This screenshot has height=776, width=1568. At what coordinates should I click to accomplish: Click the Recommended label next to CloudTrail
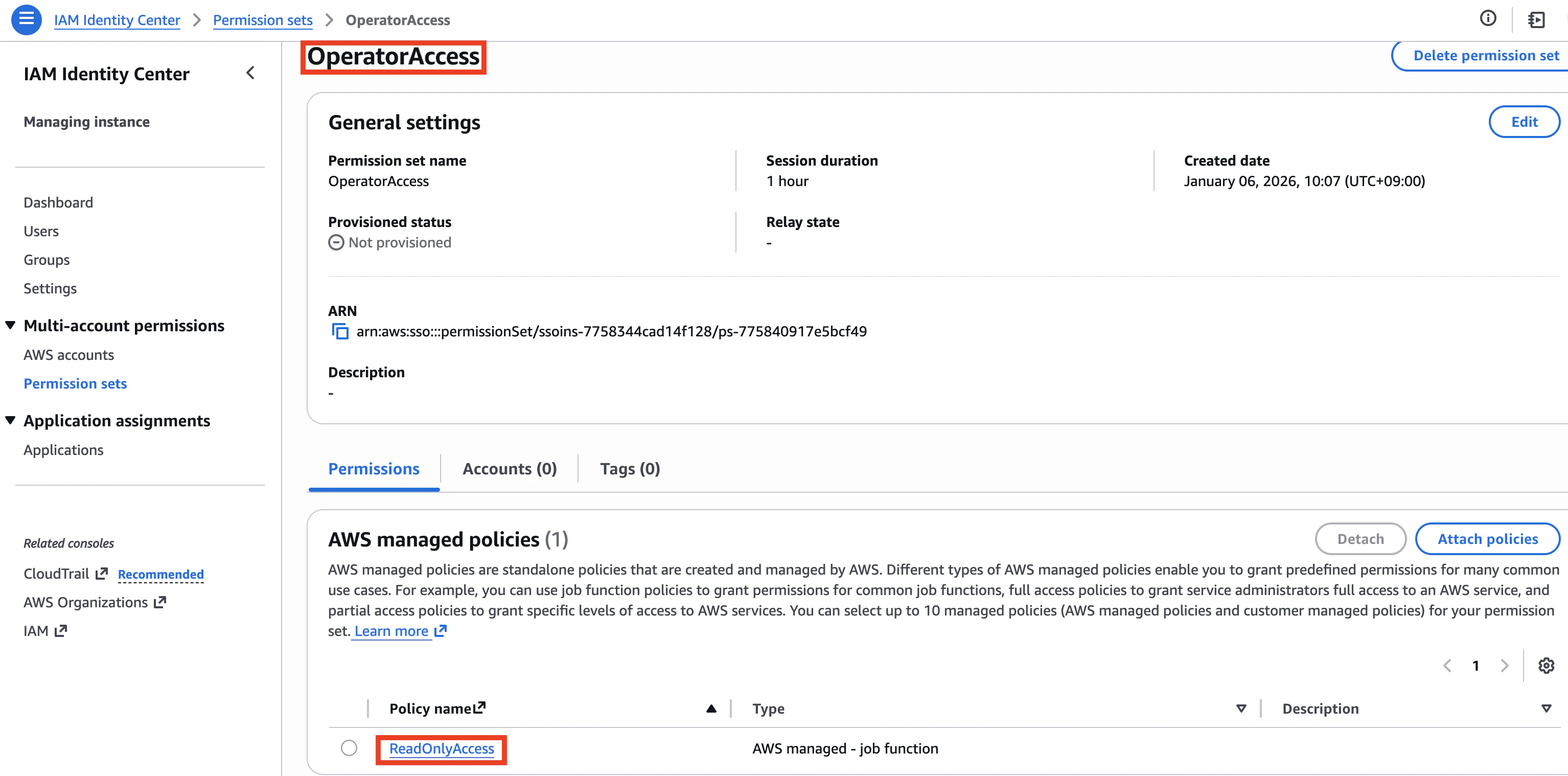[x=160, y=574]
